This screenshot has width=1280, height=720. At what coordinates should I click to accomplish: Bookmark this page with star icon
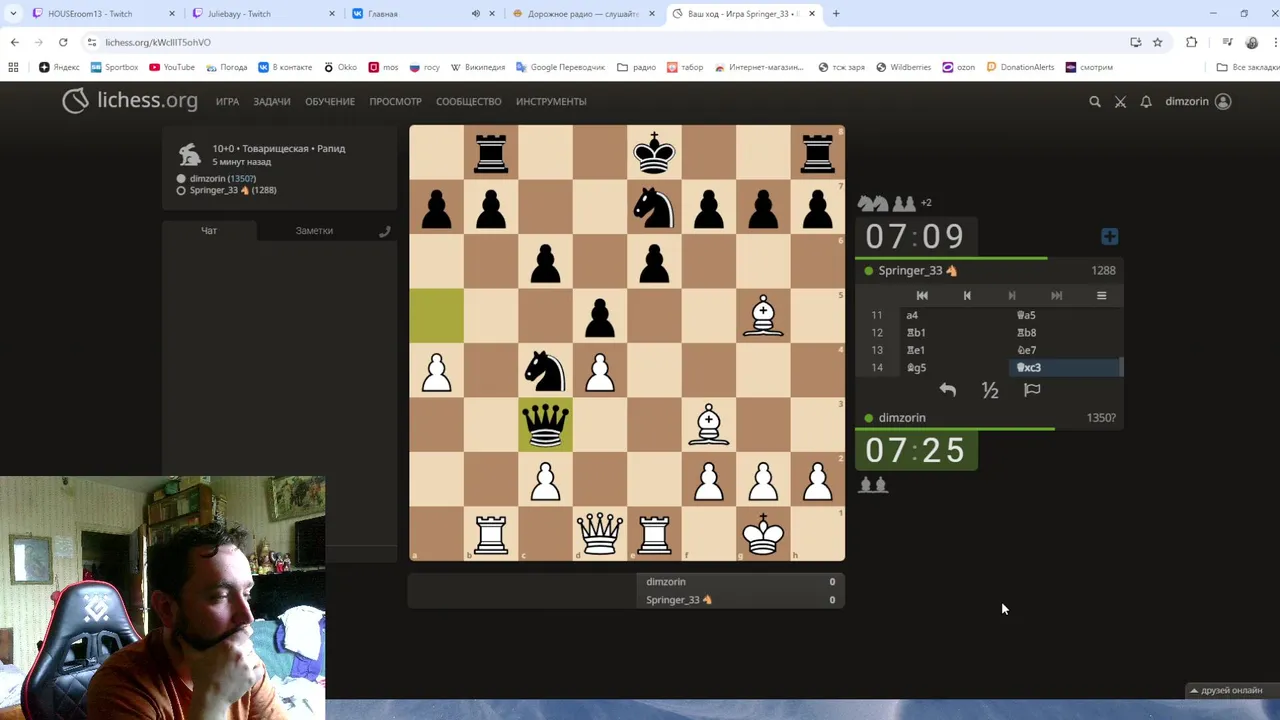[x=1157, y=42]
